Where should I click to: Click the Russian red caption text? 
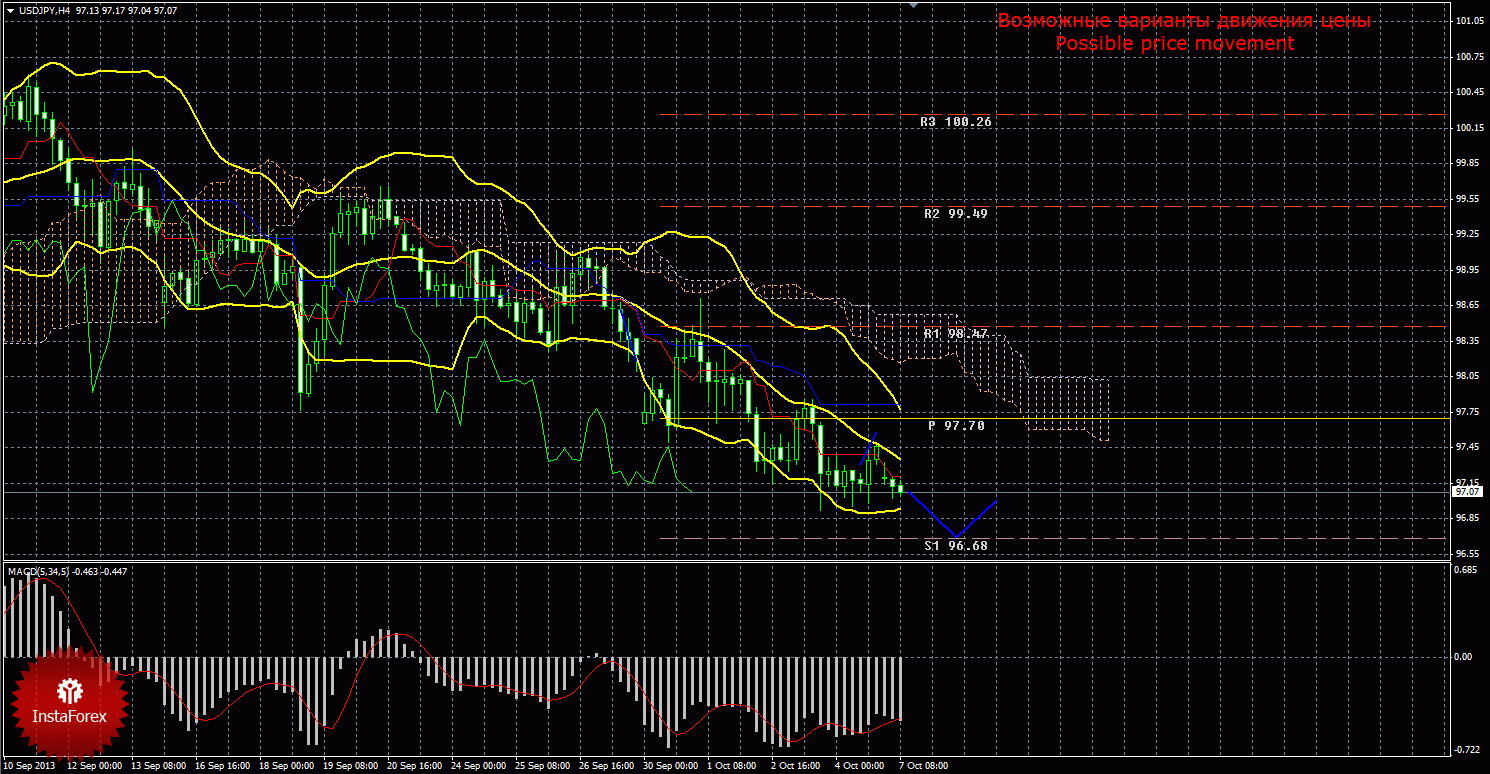pos(1184,21)
